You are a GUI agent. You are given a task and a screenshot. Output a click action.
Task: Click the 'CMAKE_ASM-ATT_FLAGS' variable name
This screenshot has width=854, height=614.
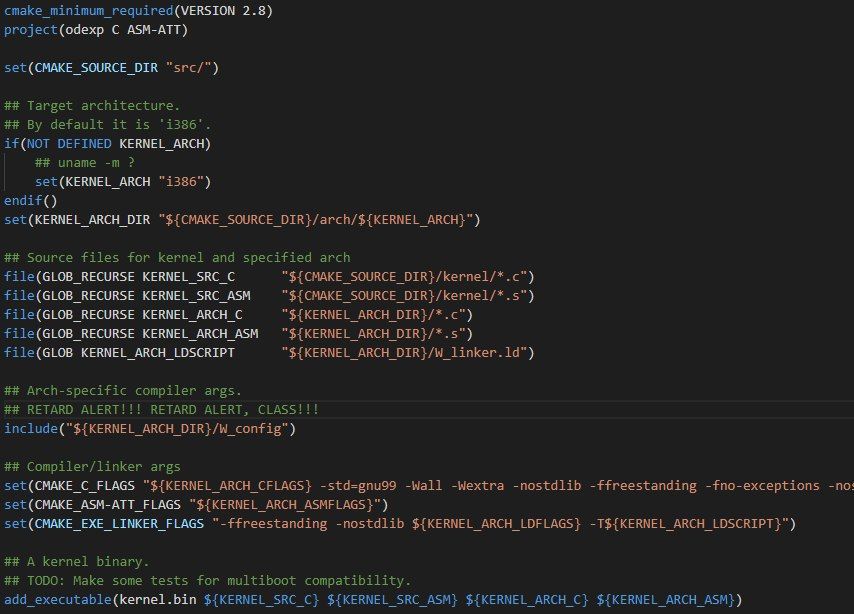click(107, 504)
